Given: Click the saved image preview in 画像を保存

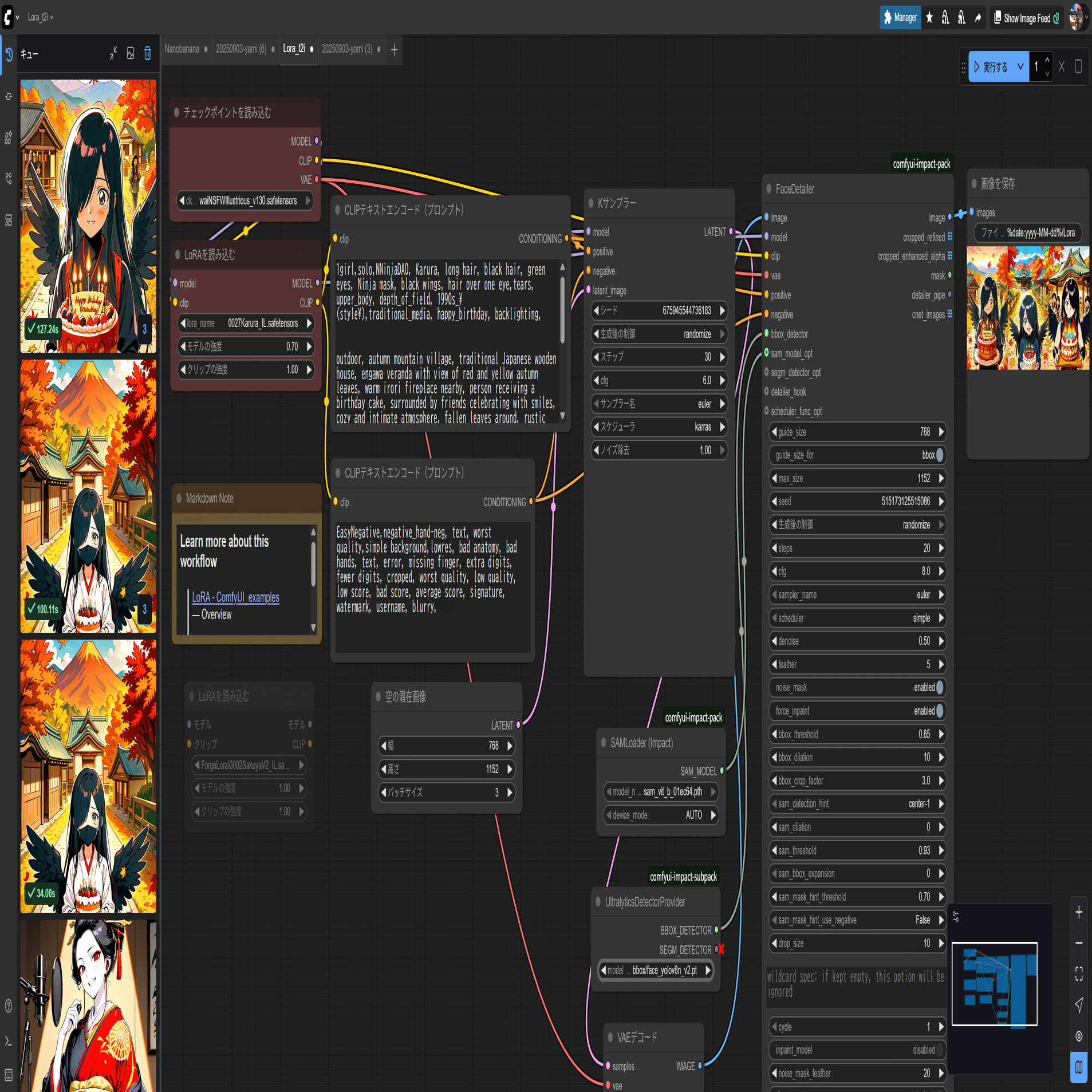Looking at the screenshot, I should pyautogui.click(x=1028, y=308).
